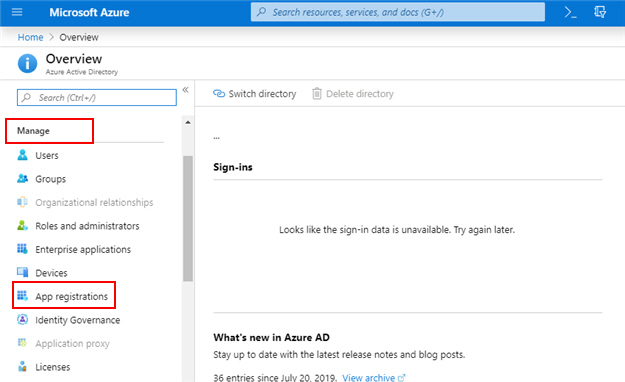Click the What's new in Azure AD heading
The image size is (625, 382).
pos(271,337)
